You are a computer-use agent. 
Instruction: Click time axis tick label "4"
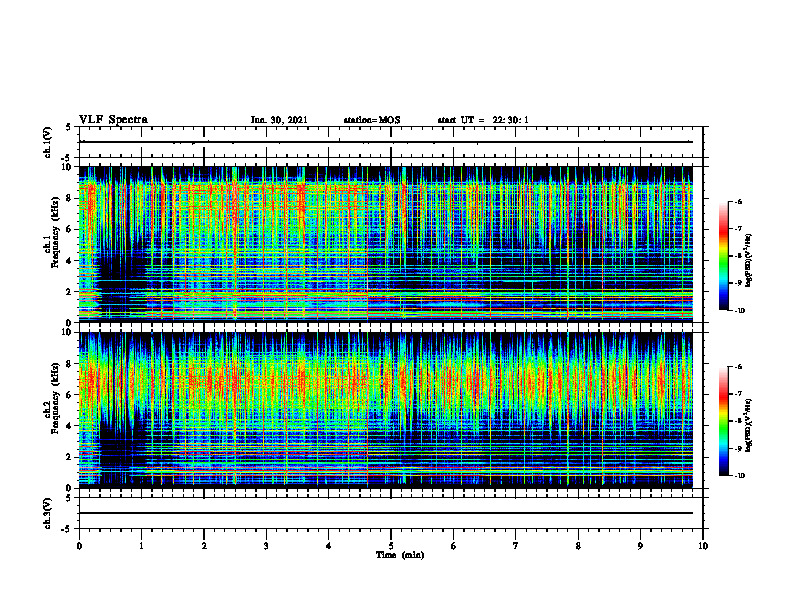[329, 546]
